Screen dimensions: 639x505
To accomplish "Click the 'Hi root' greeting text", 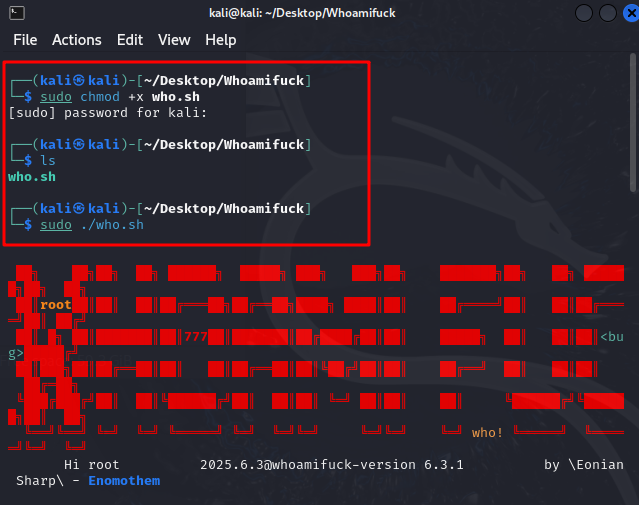I will coord(91,465).
